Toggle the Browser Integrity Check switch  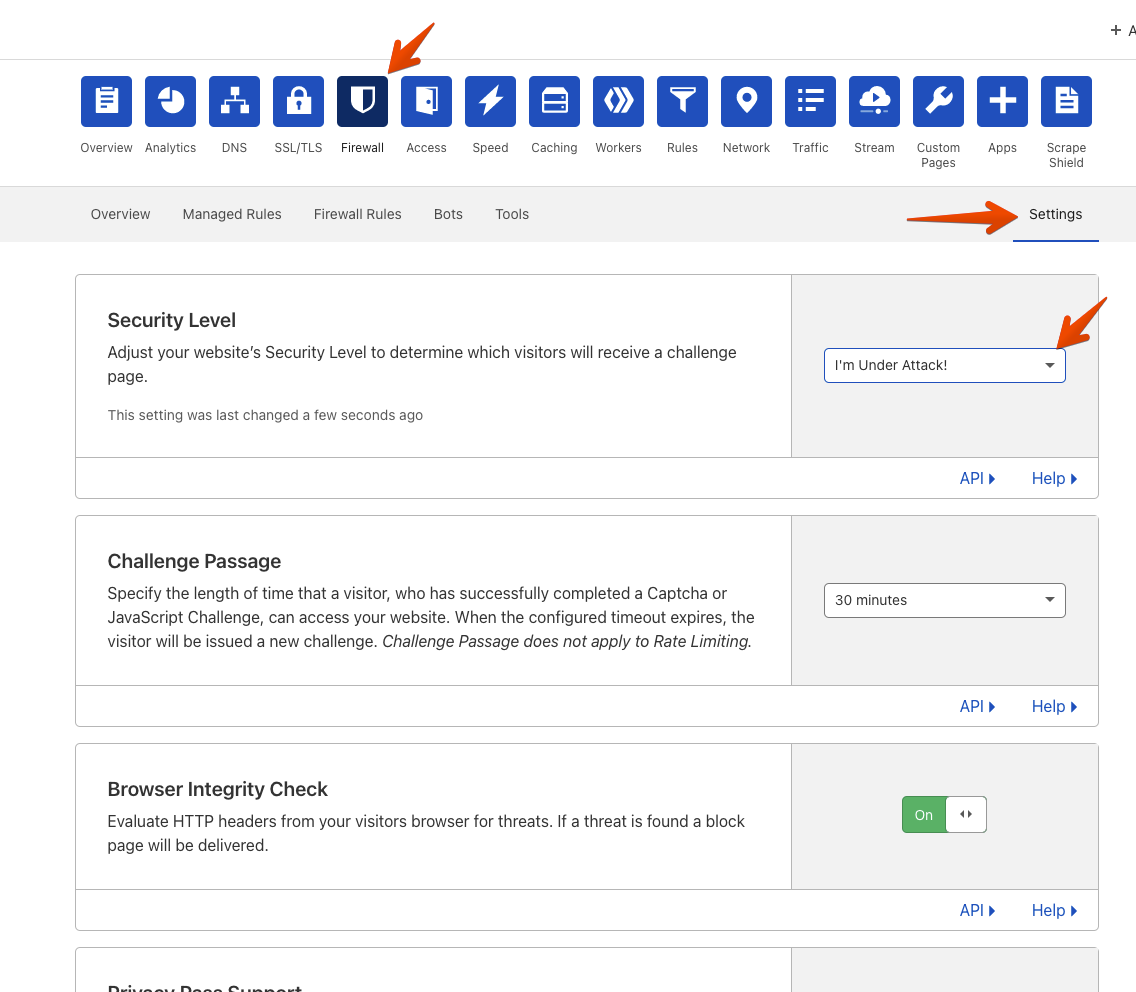(x=944, y=814)
